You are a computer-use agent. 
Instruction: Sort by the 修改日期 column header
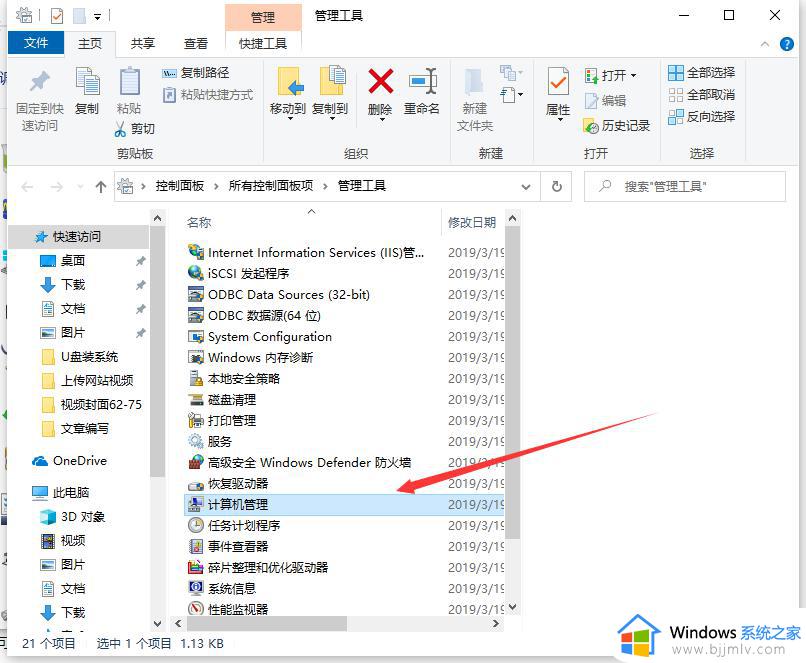tap(473, 223)
